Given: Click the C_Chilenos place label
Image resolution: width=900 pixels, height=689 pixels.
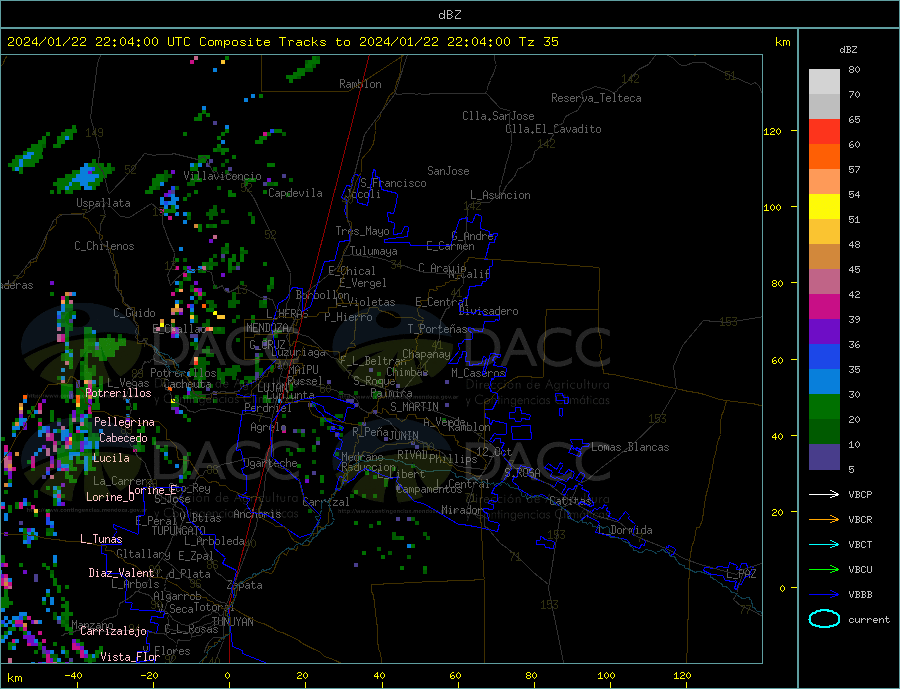Looking at the screenshot, I should click(x=104, y=246).
